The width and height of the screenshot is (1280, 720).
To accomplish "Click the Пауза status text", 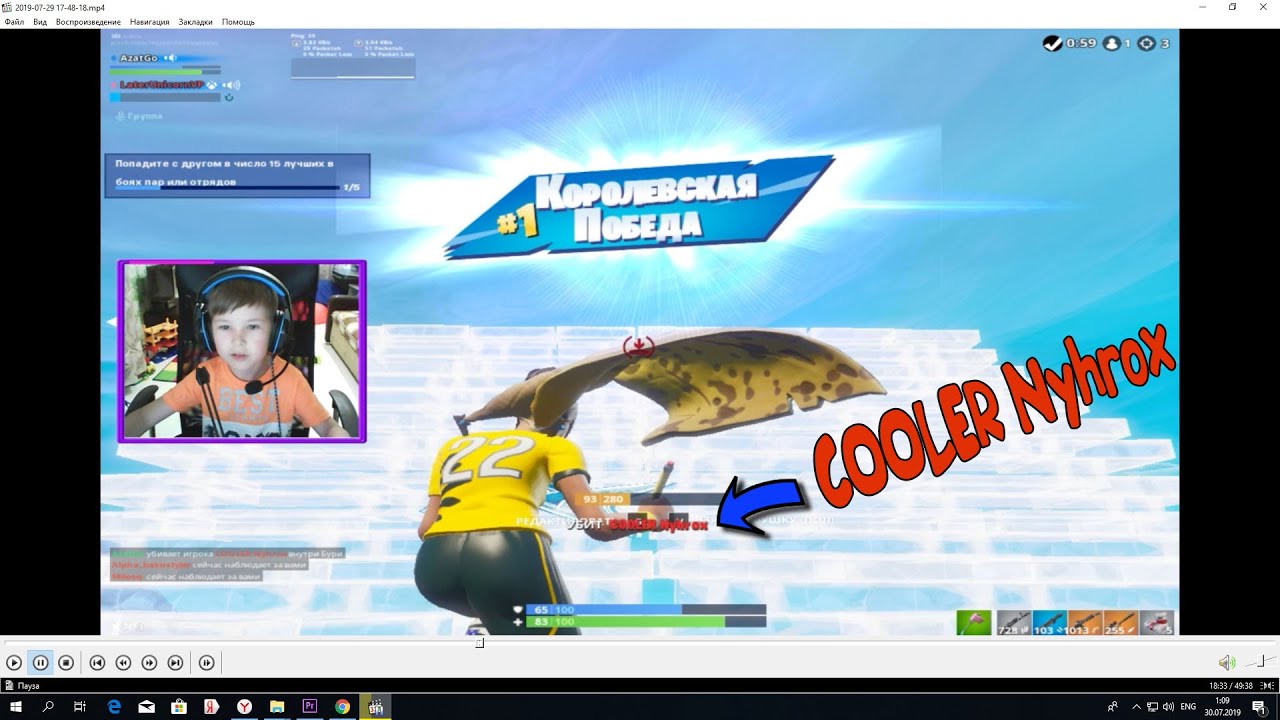I will [x=29, y=686].
